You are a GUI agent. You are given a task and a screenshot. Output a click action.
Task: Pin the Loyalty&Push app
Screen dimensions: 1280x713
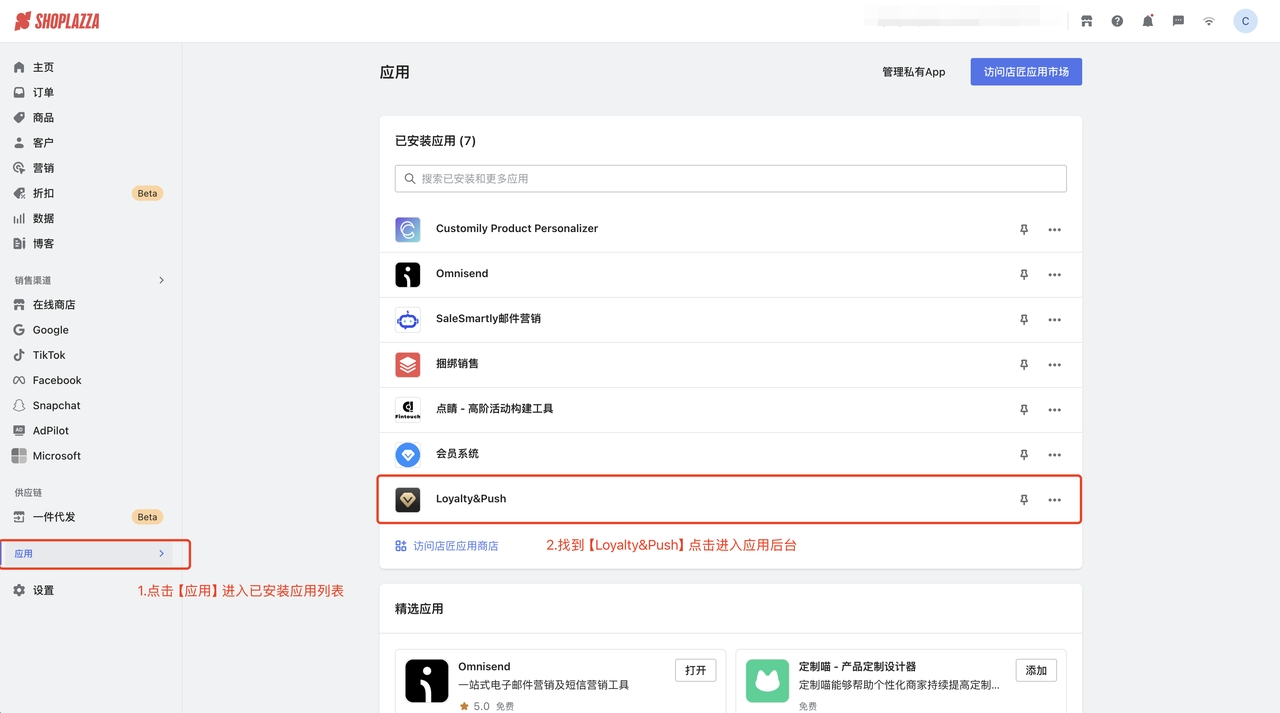[x=1024, y=500]
